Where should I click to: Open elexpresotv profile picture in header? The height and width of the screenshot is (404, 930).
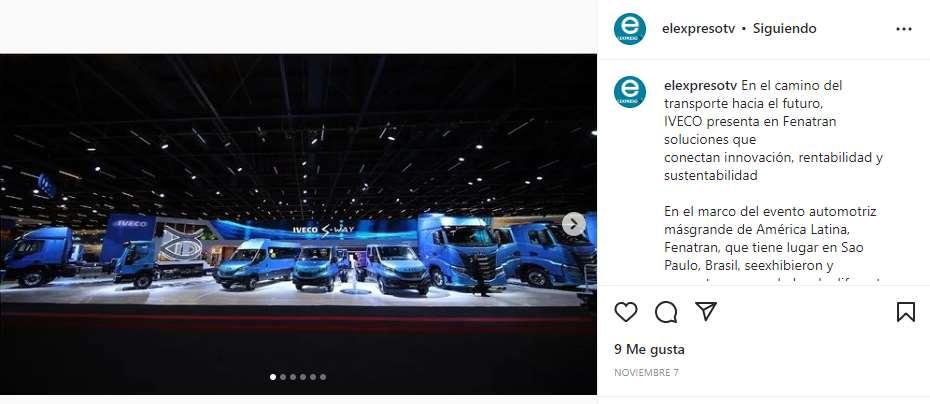(x=630, y=29)
